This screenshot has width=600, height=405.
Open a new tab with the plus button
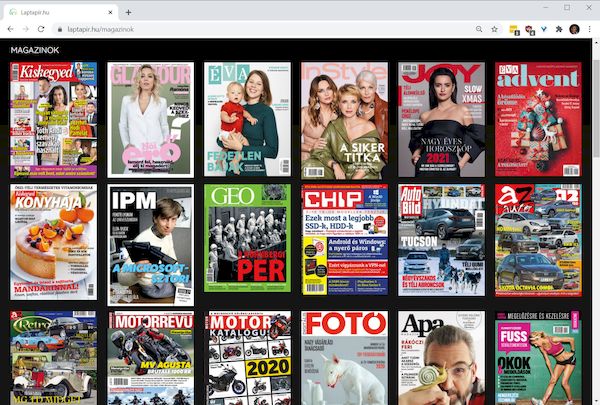[x=129, y=12]
